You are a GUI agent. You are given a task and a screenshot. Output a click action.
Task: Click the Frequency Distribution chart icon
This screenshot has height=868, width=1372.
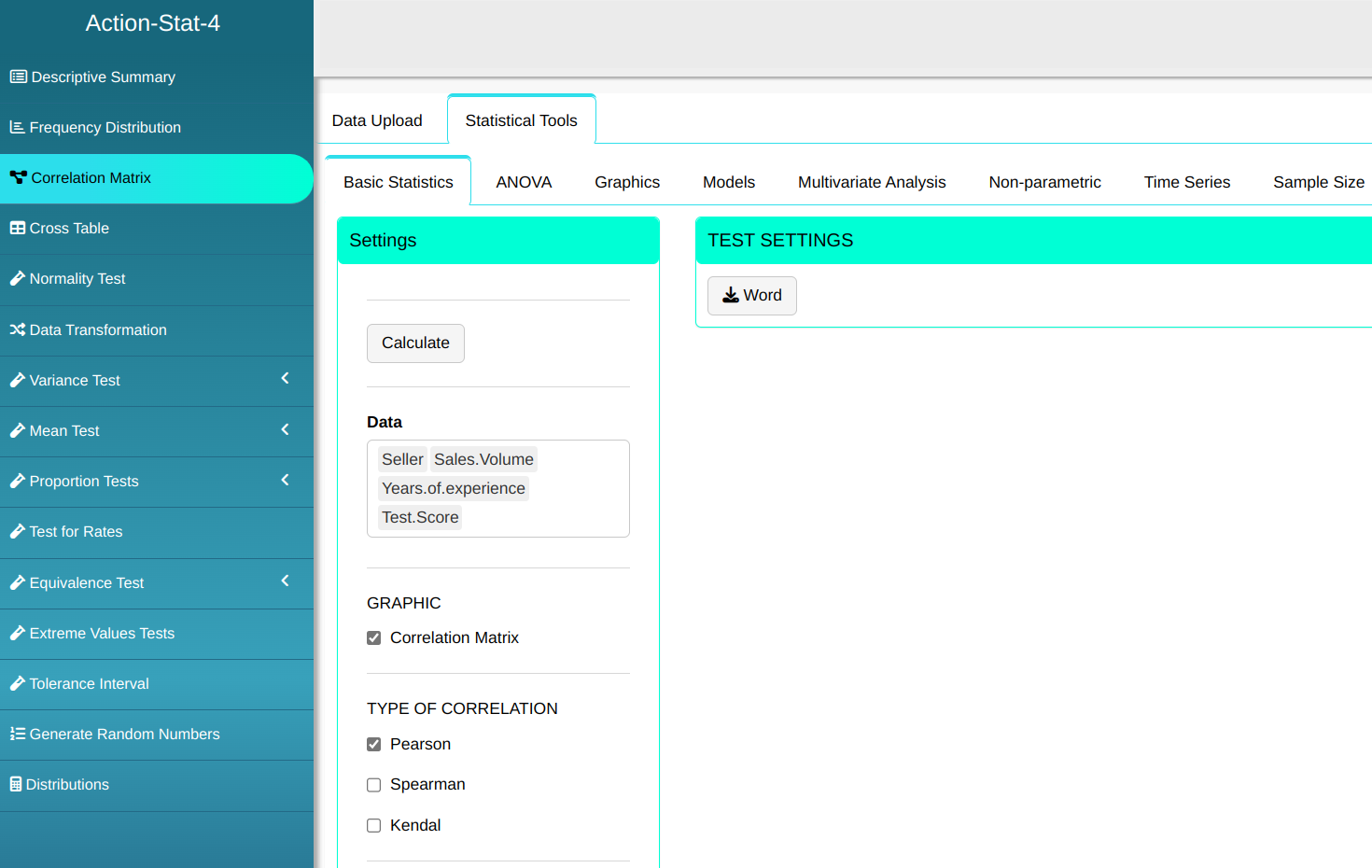pos(17,127)
